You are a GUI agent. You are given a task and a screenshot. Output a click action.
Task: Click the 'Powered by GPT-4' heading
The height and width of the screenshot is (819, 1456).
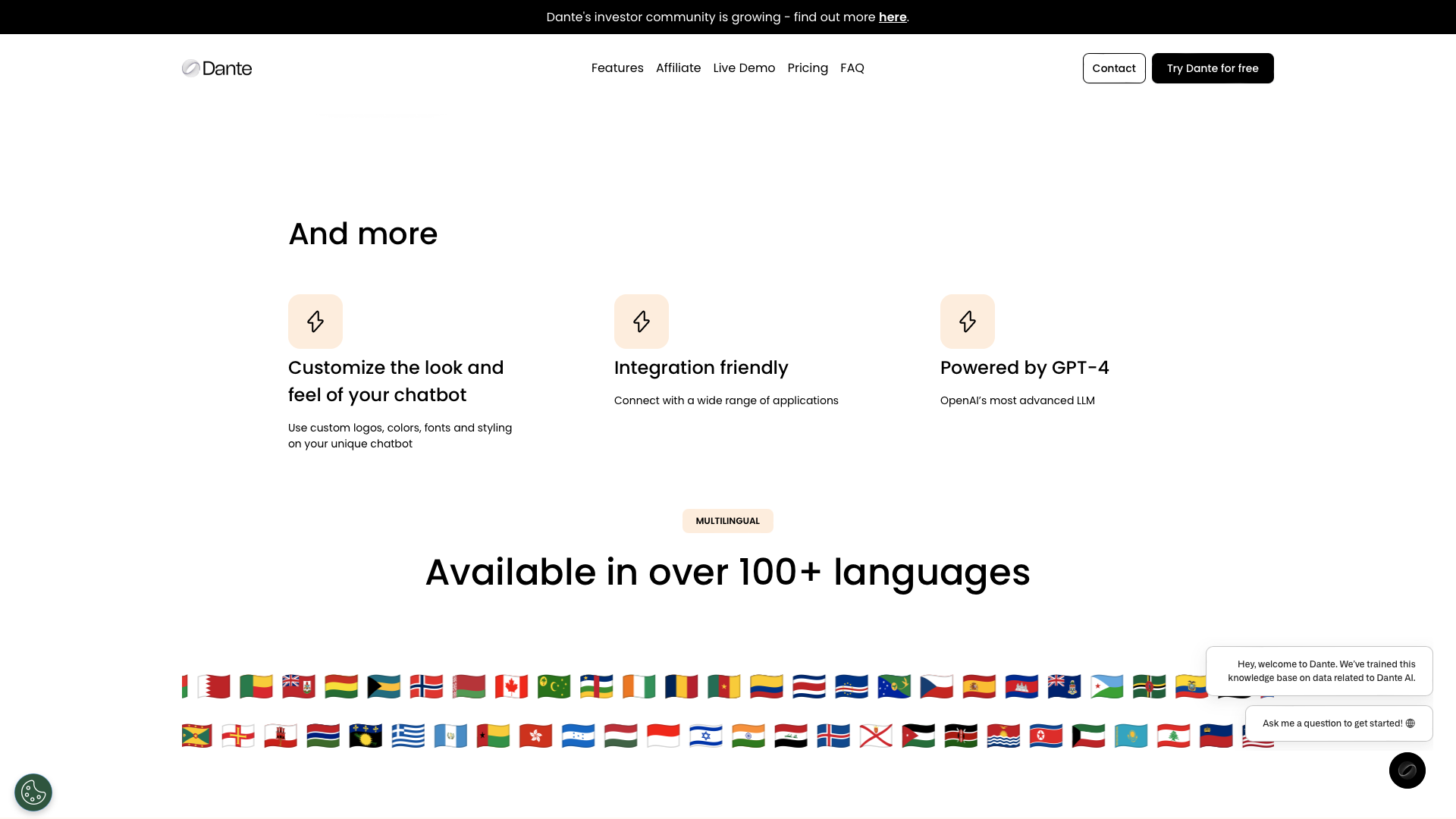[1025, 368]
